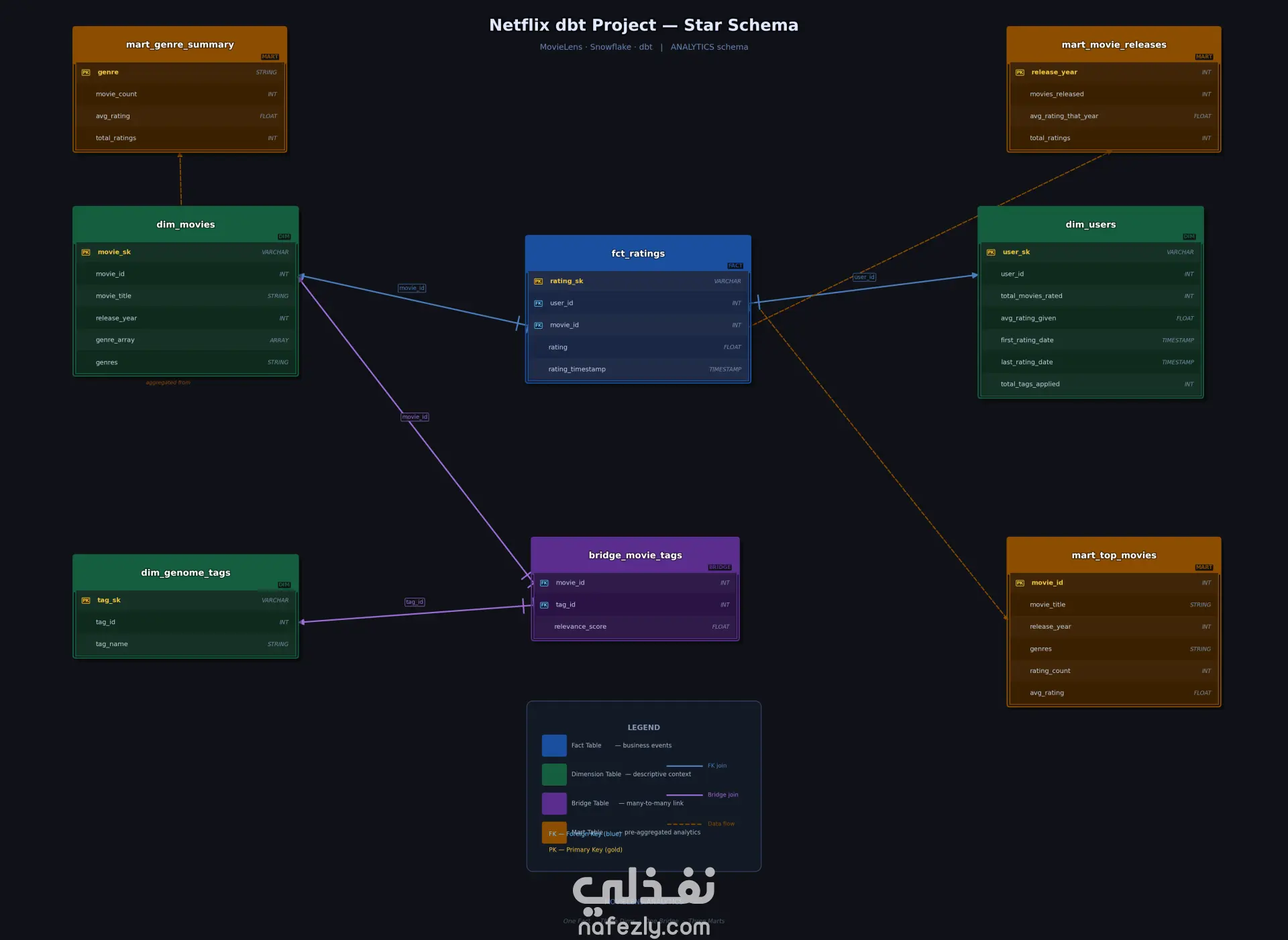The image size is (1288, 940).
Task: Click the FK icon beside user_id in fct_ratings
Action: 538,303
